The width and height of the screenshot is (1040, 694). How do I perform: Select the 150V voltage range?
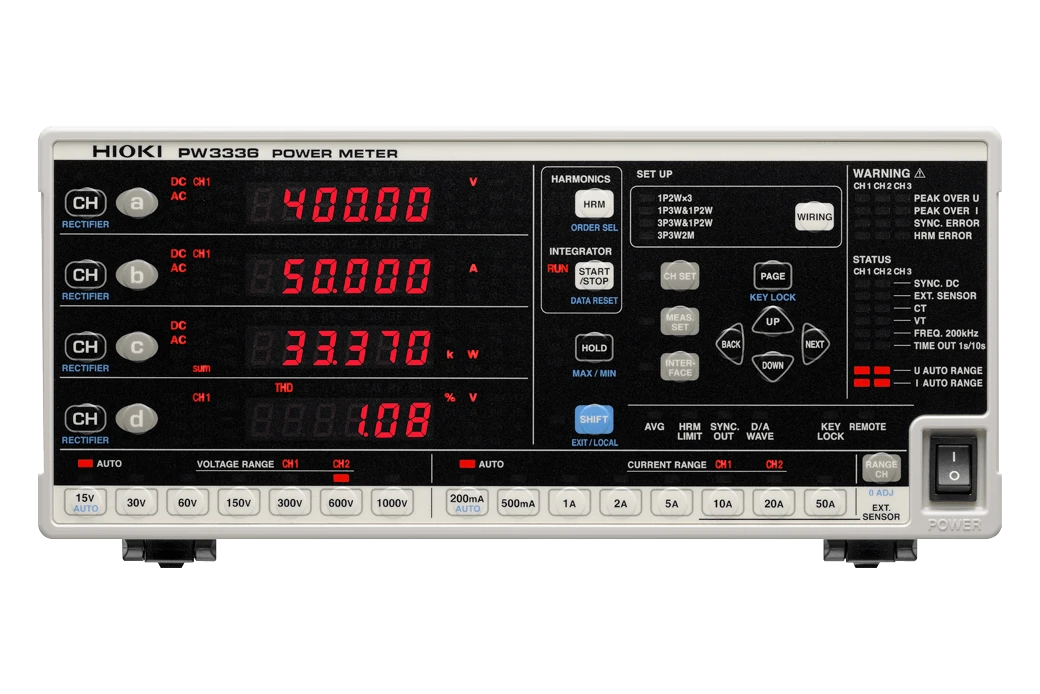point(239,503)
